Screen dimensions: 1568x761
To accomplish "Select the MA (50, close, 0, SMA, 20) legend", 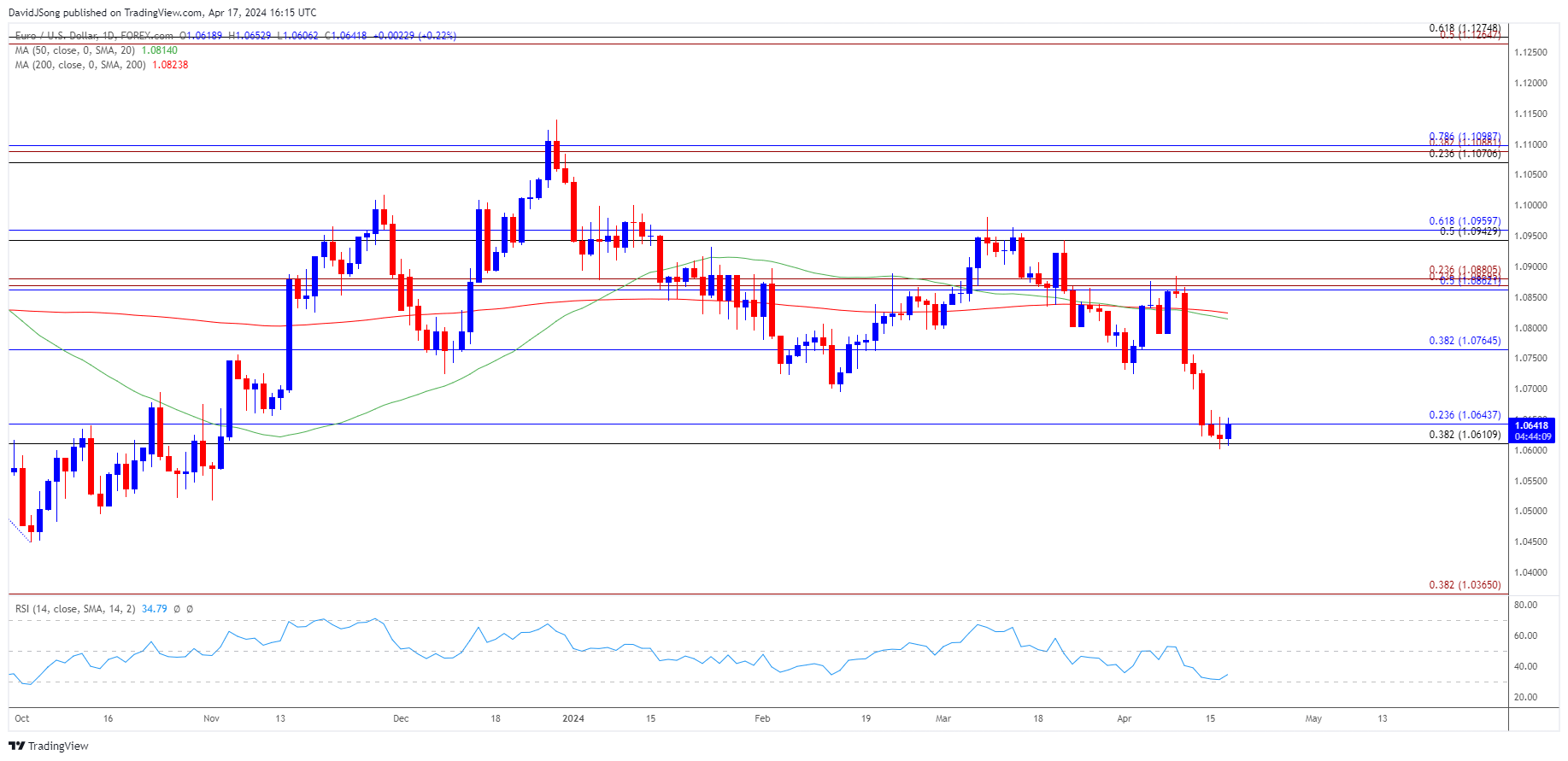I will pos(75,50).
